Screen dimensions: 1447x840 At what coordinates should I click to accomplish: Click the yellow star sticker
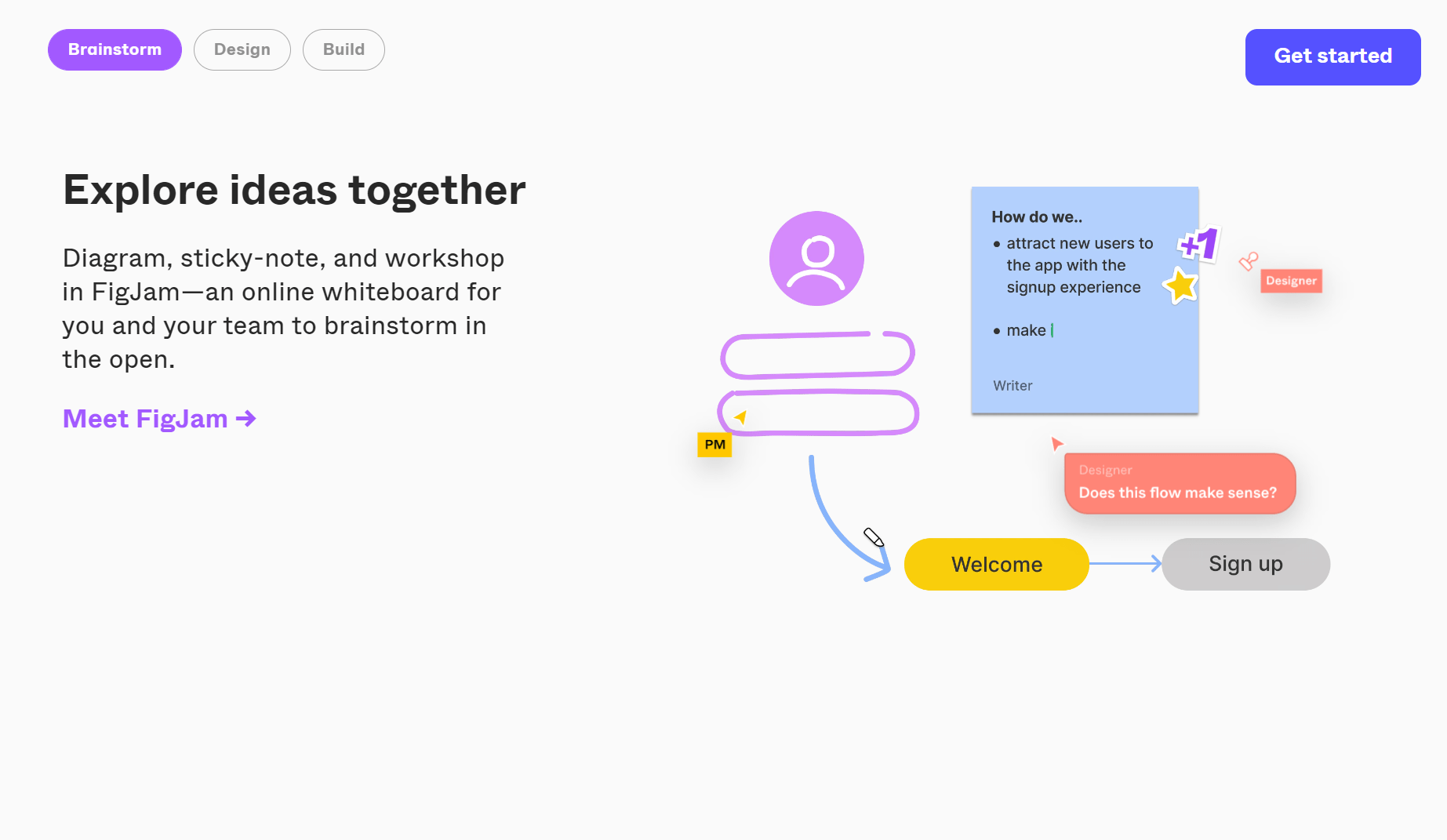(1180, 285)
